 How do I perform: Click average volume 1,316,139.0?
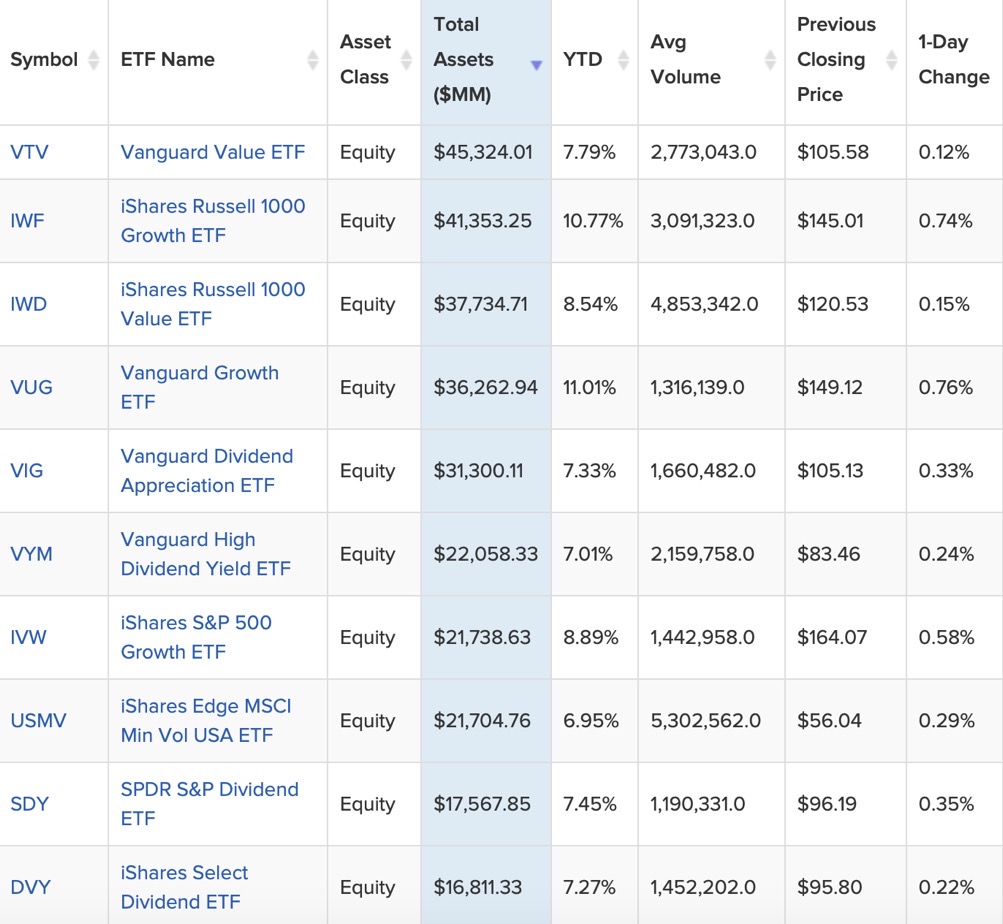(697, 387)
